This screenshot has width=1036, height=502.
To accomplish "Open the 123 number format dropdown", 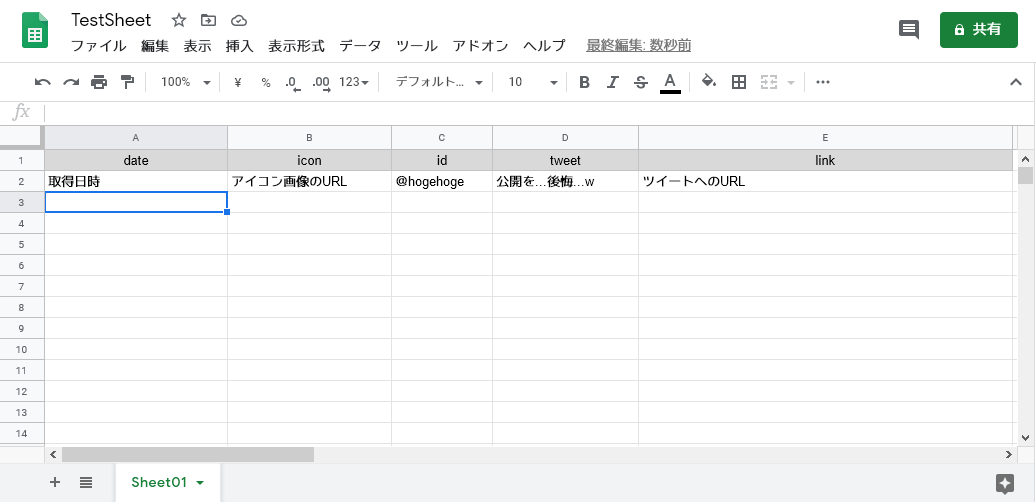I will click(353, 82).
